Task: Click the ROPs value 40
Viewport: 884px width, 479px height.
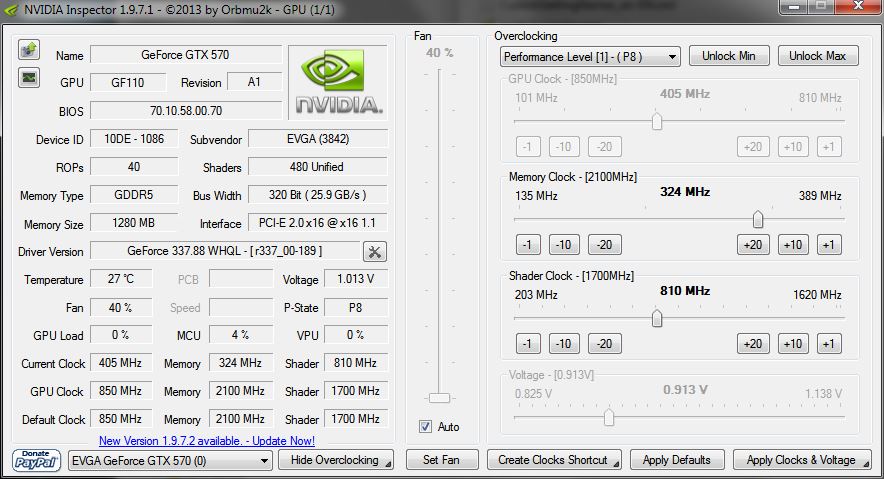Action: point(134,167)
